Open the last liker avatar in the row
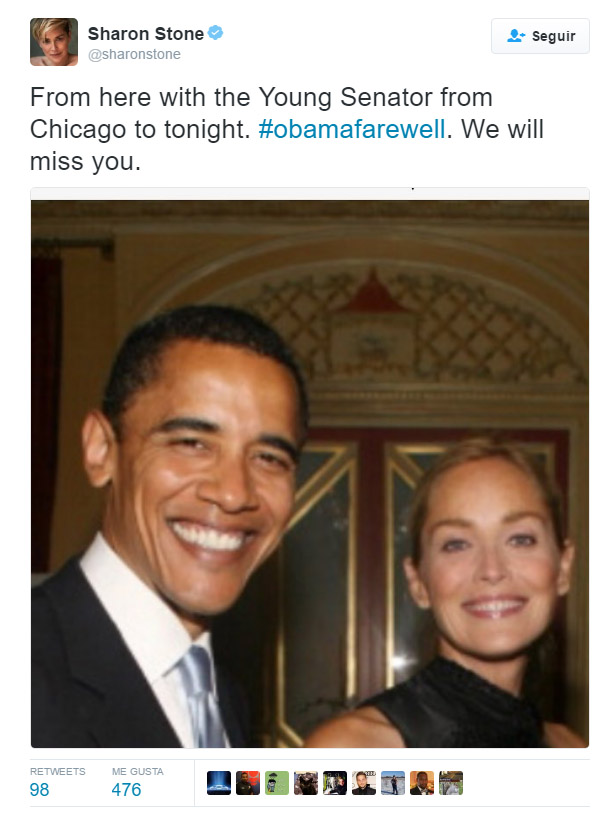This screenshot has height=822, width=611. point(451,783)
